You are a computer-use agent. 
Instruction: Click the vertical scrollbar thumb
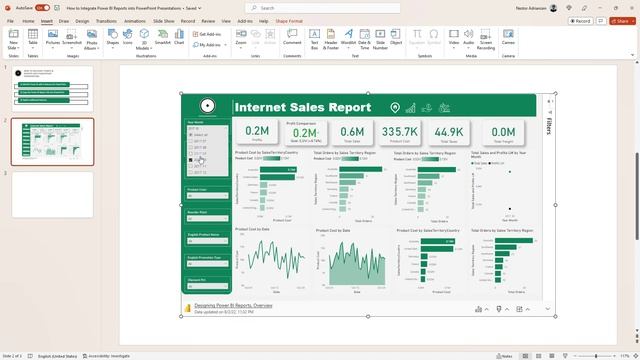(637, 196)
